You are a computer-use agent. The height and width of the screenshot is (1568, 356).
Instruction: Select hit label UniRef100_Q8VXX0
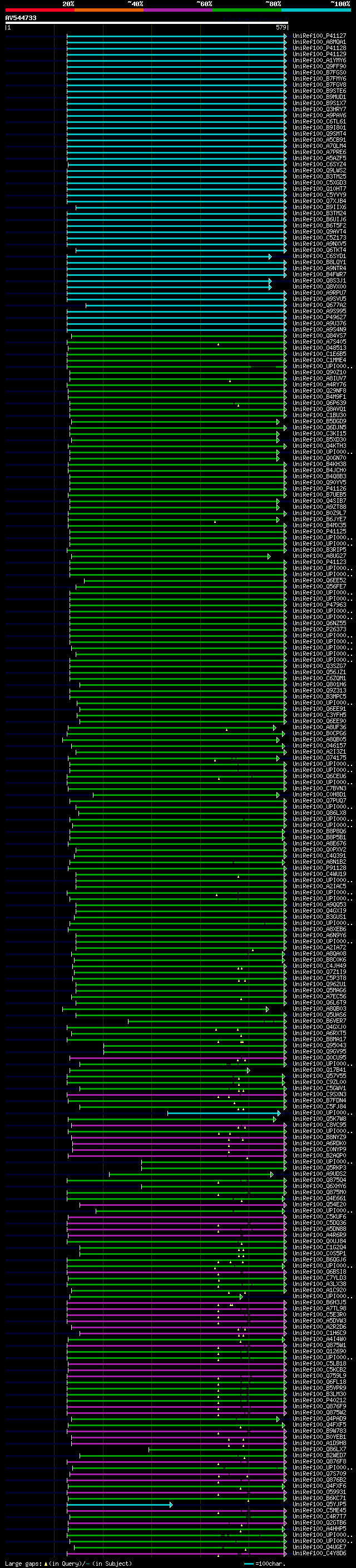pos(319,286)
